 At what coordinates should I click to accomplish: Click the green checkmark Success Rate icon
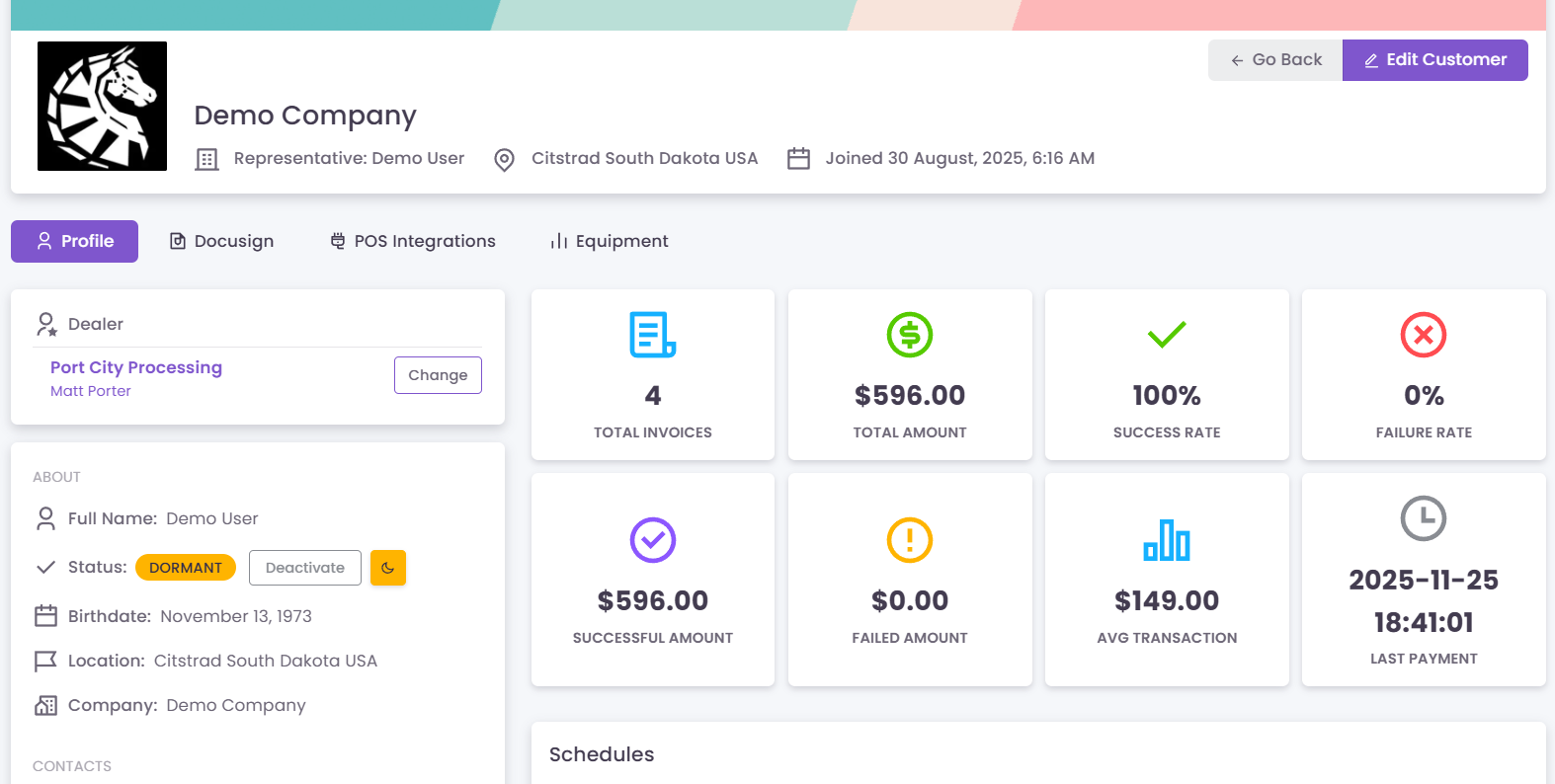coord(1166,335)
